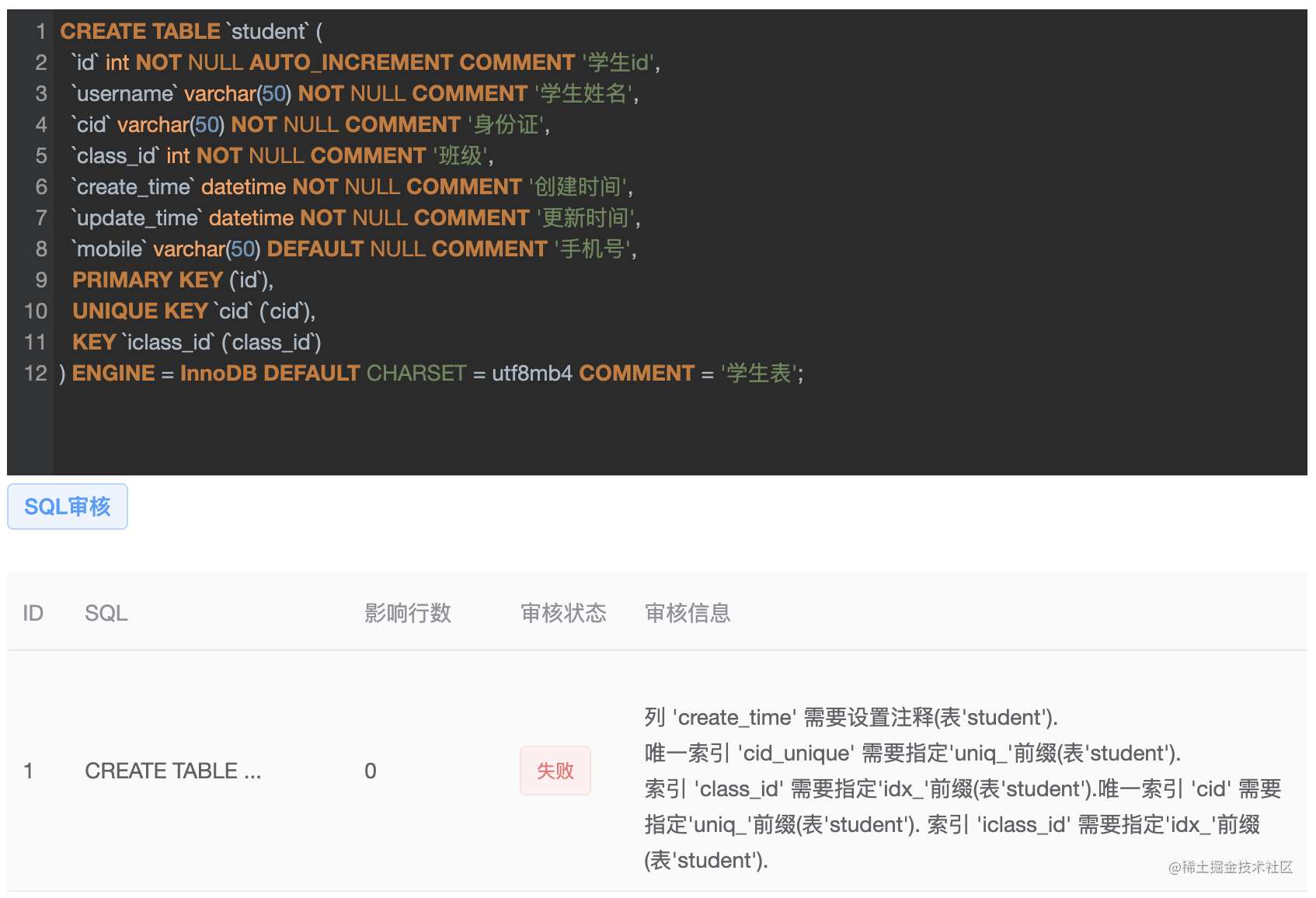Viewport: 1316px width, 898px height.
Task: Click the SQL审核 button
Action: (67, 506)
